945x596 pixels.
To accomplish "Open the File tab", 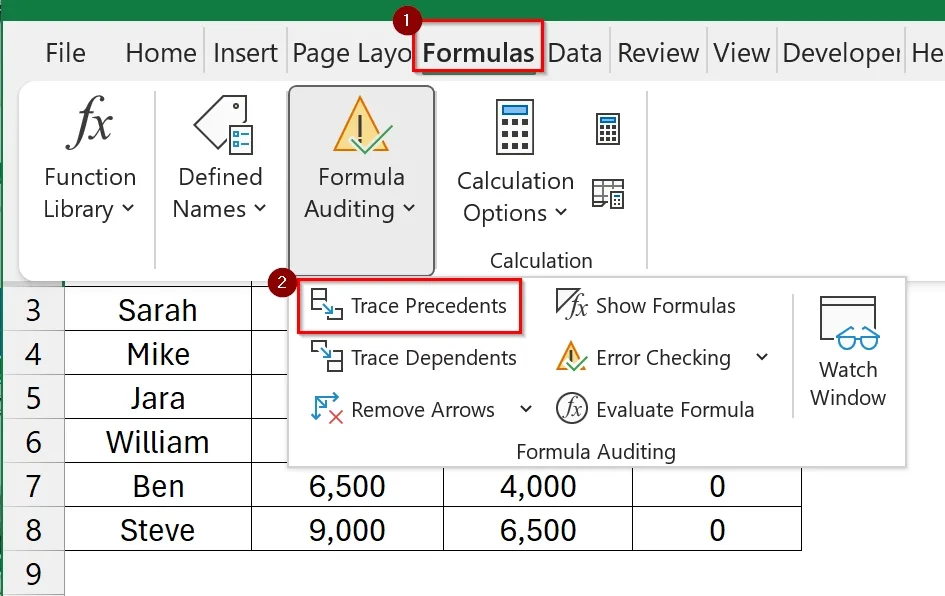I will click(65, 53).
